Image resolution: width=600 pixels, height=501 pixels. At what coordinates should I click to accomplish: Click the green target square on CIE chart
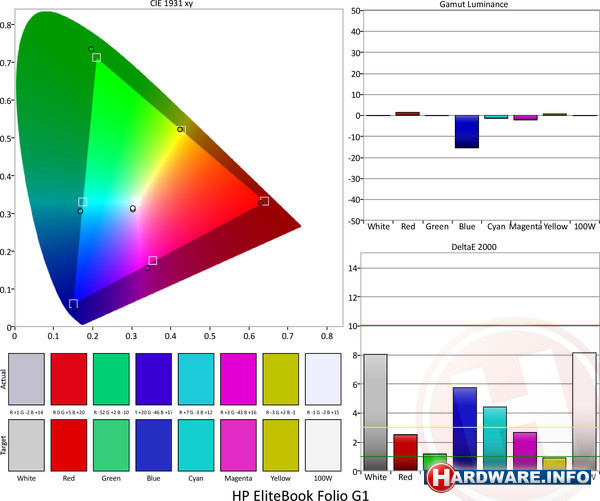coord(96,58)
